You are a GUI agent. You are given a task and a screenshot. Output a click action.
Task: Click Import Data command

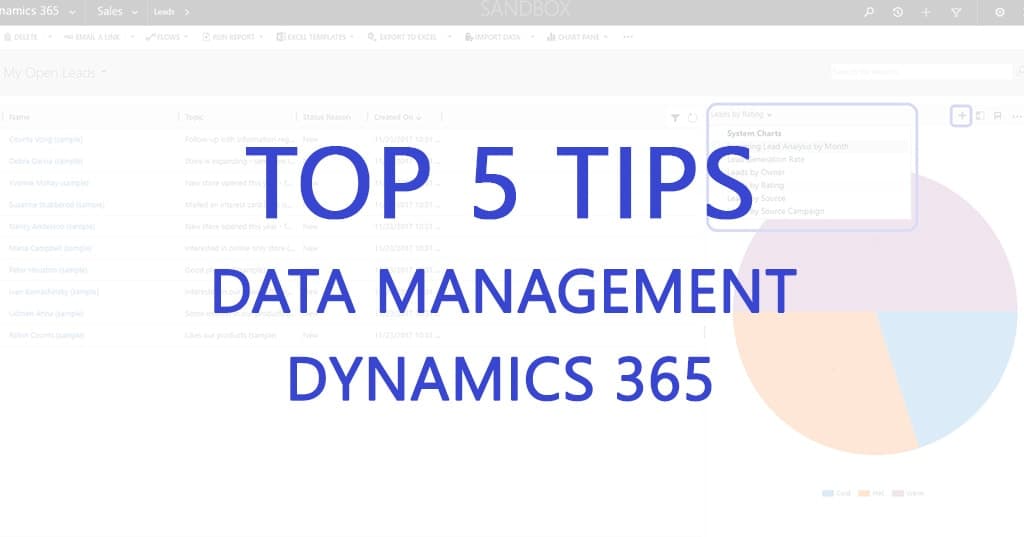click(493, 37)
